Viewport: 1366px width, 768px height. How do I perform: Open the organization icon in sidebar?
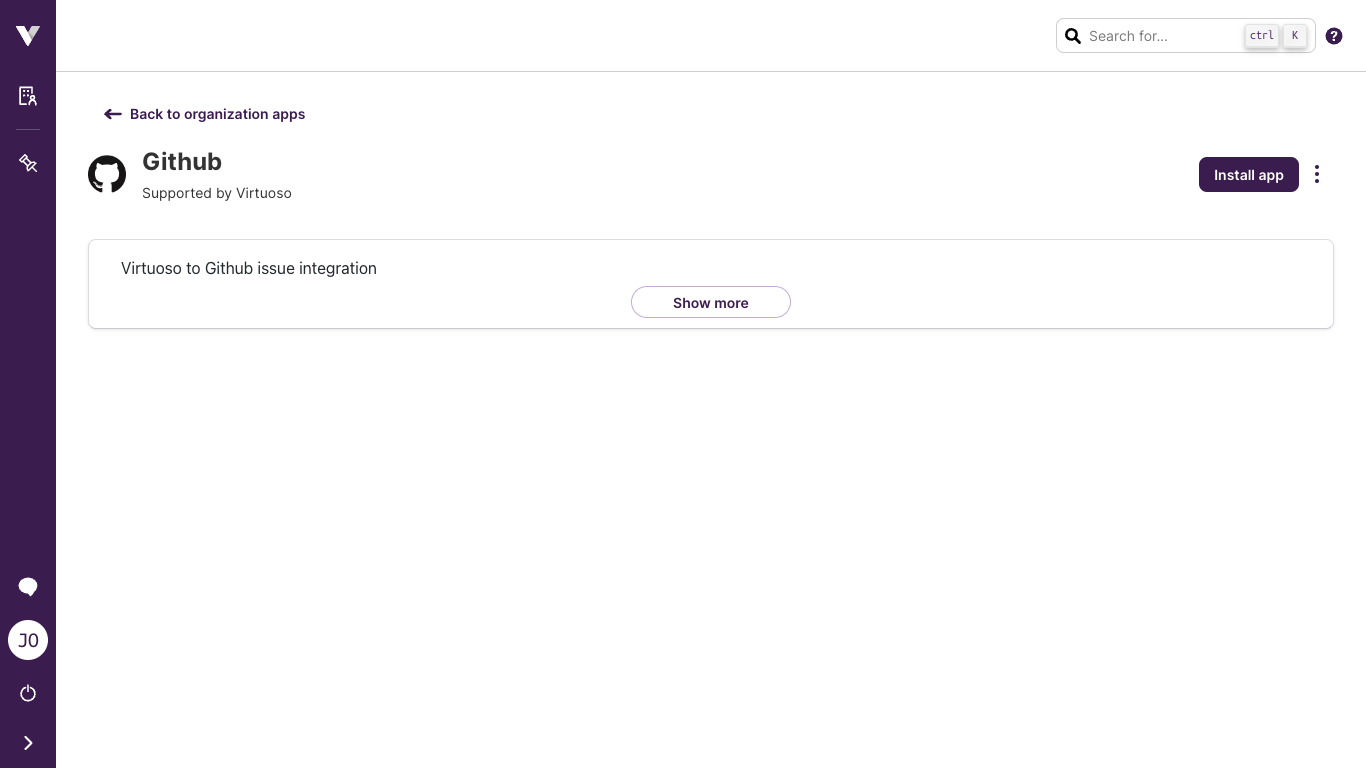click(x=28, y=96)
